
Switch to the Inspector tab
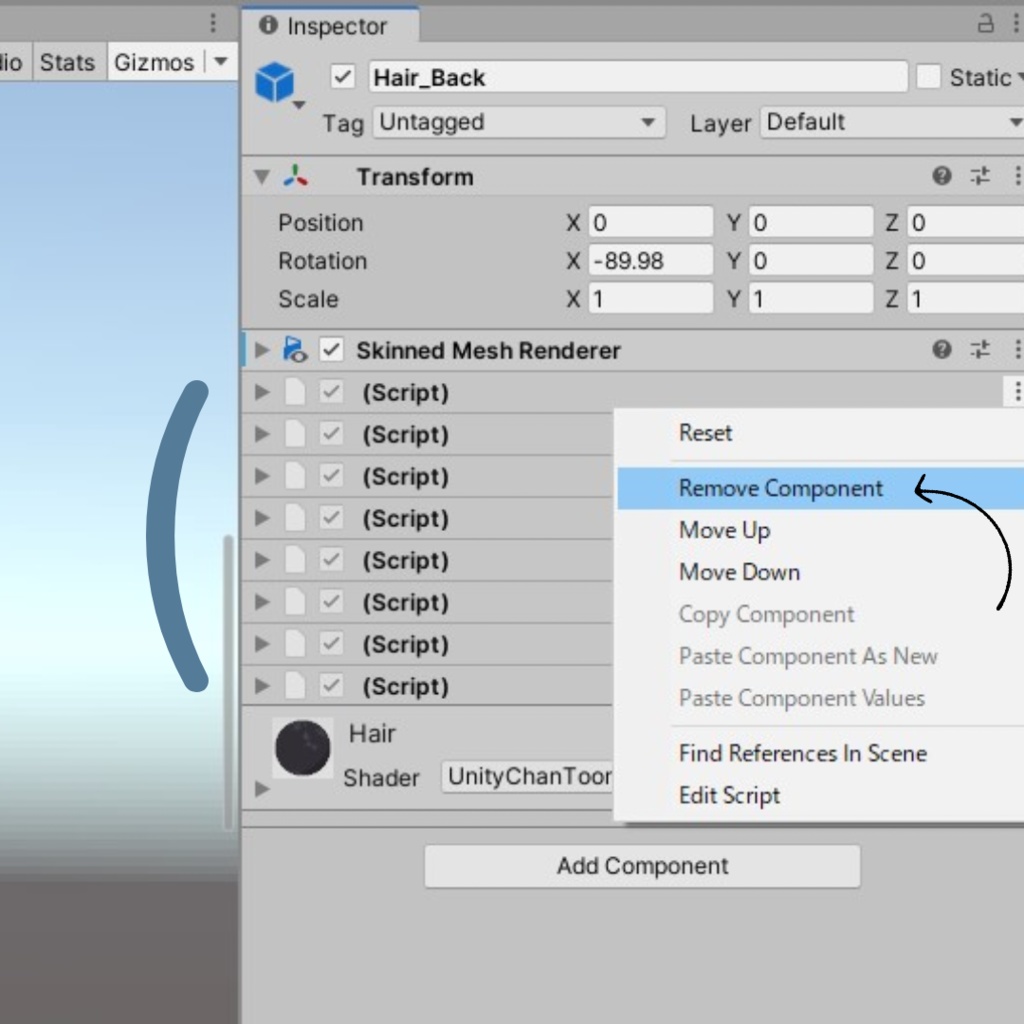coord(330,26)
